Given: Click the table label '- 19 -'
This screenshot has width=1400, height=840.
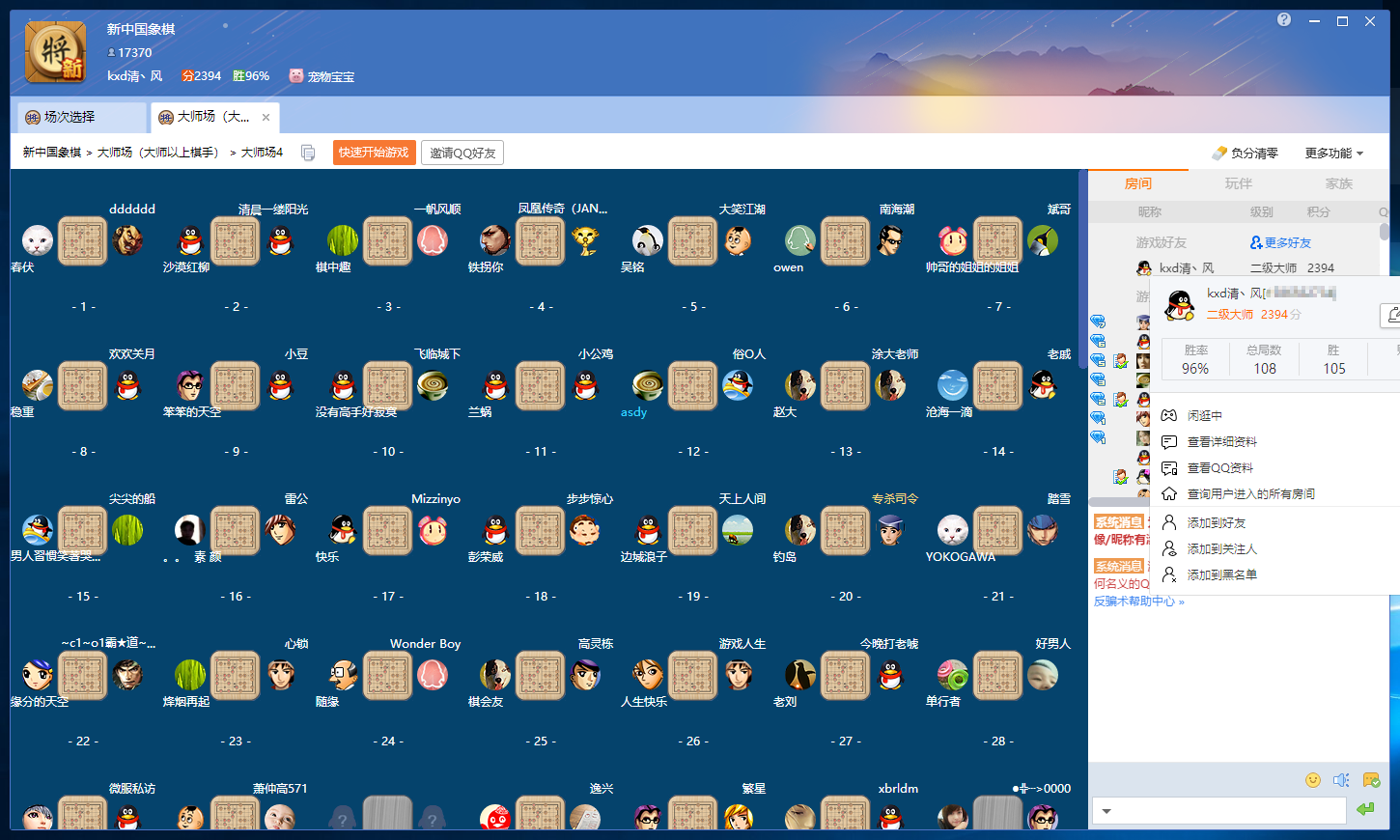Looking at the screenshot, I should 693,596.
